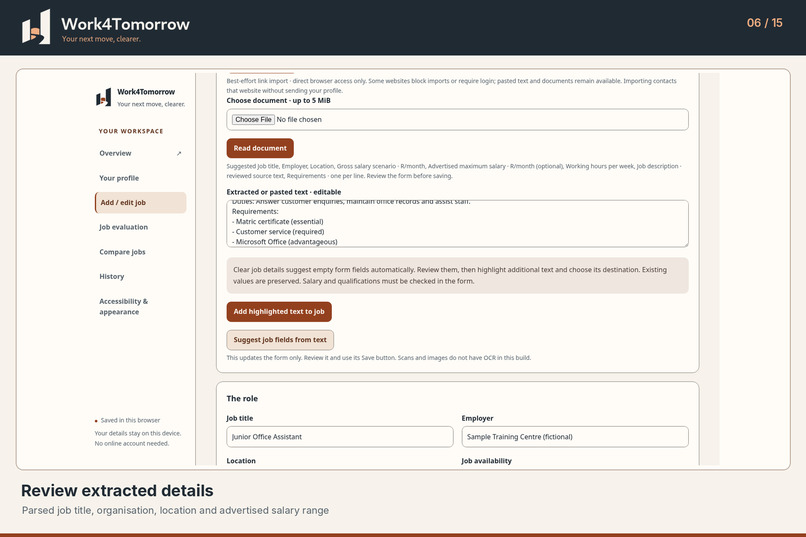Viewport: 806px width, 537px height.
Task: Click the Employer input field
Action: point(575,437)
